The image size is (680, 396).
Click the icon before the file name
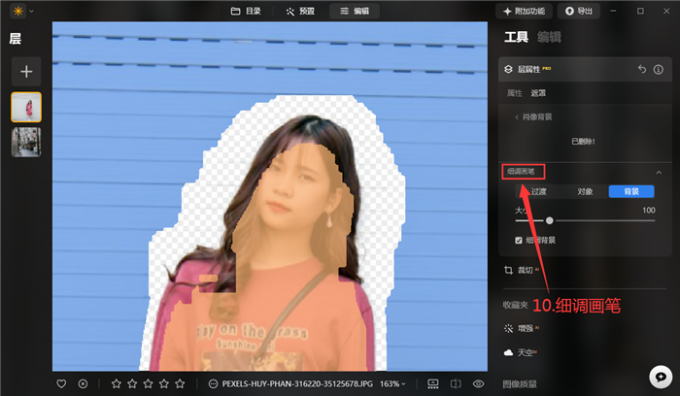point(213,384)
